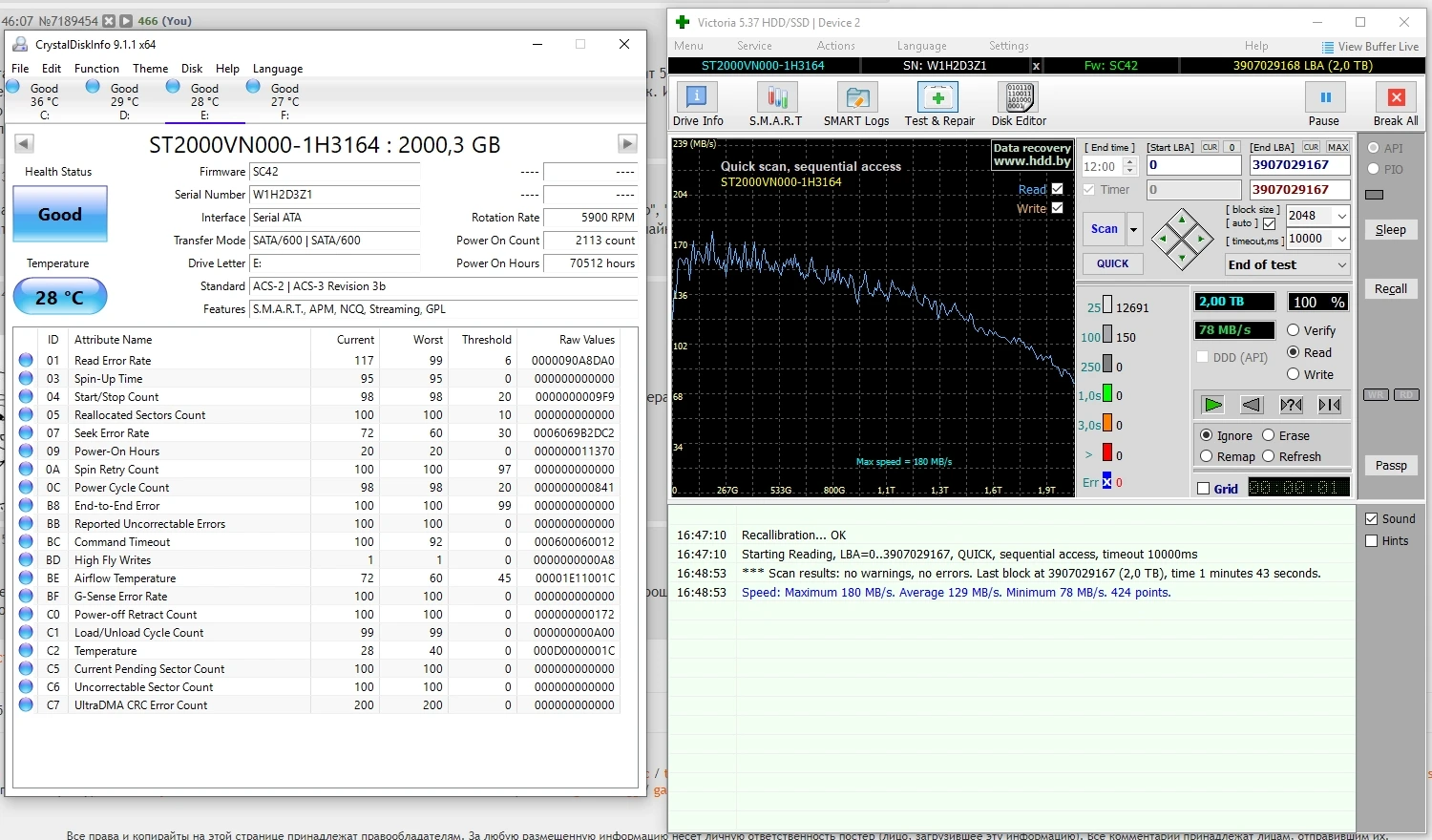Click the random access |>?<| scan button
This screenshot has height=840, width=1432.
click(1291, 405)
